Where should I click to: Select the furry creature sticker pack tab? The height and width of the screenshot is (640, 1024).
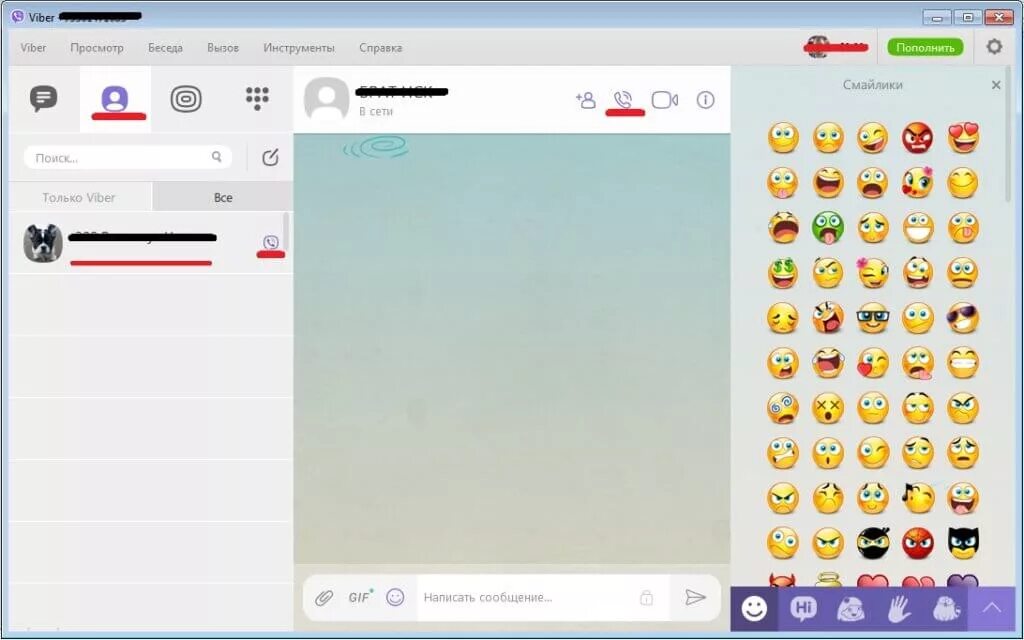click(946, 609)
